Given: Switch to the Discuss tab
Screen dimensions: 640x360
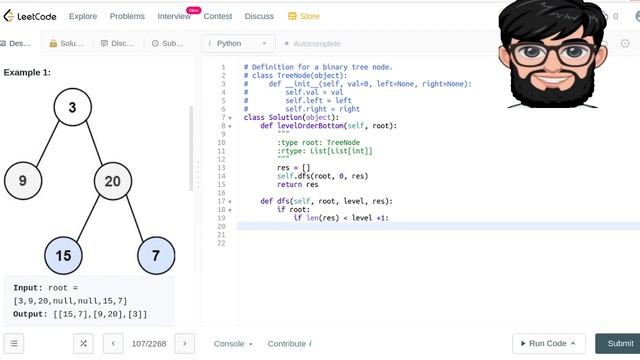Looking at the screenshot, I should [x=117, y=43].
